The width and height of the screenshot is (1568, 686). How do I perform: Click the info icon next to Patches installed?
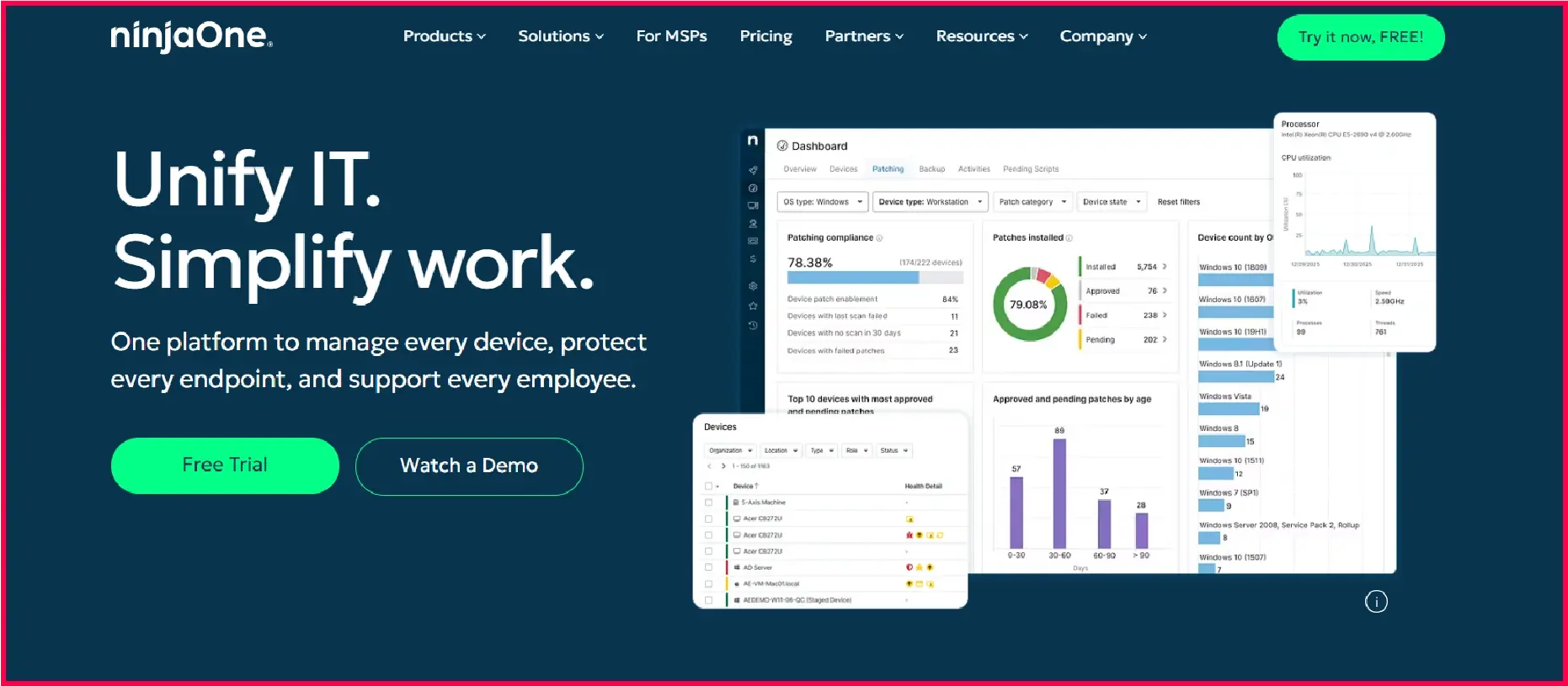click(x=1069, y=238)
